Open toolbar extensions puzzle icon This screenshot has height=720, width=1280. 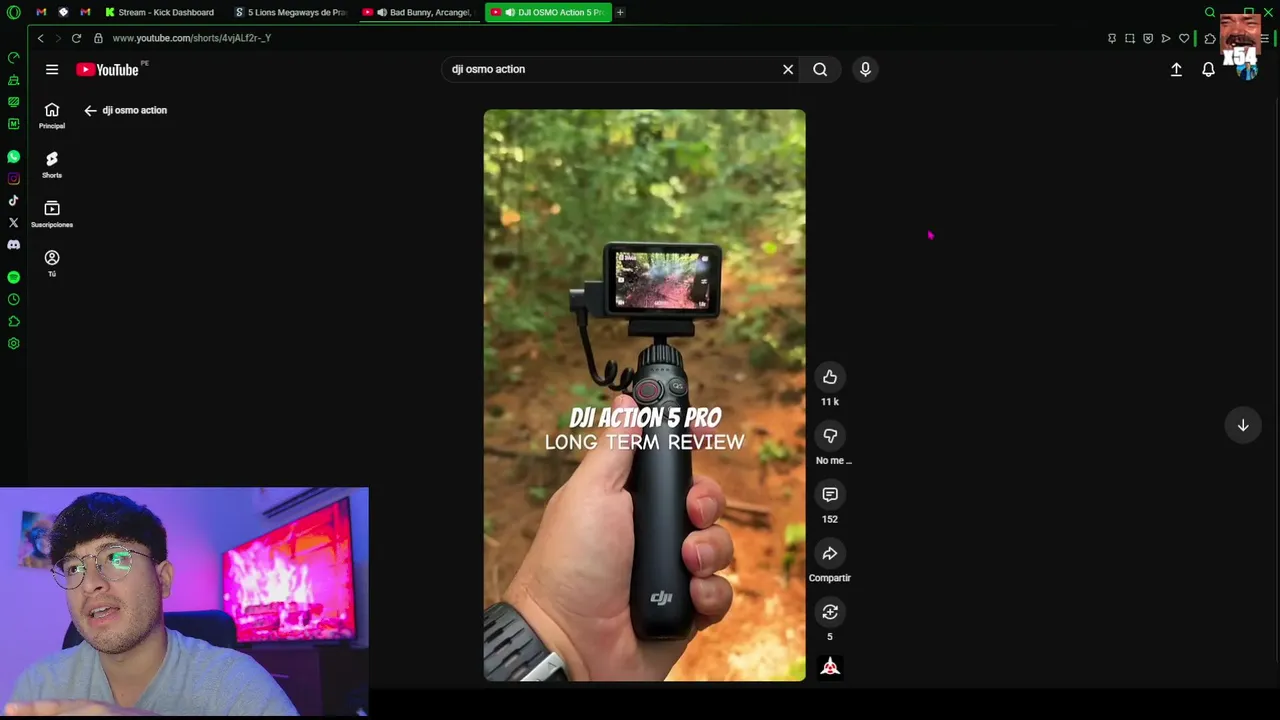coord(1210,38)
